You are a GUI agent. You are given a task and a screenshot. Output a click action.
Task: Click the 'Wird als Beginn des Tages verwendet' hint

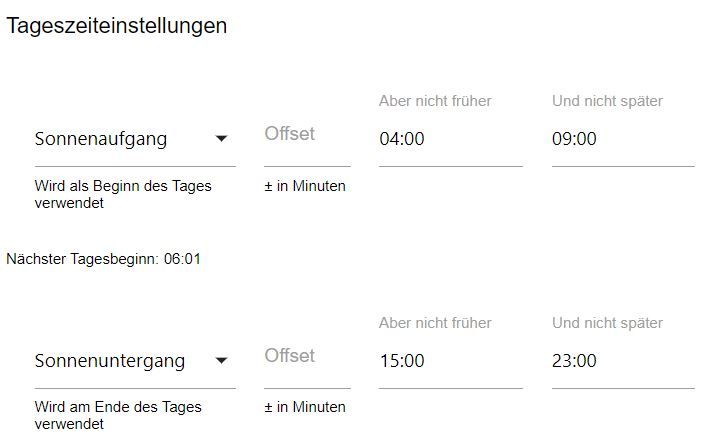tap(123, 194)
